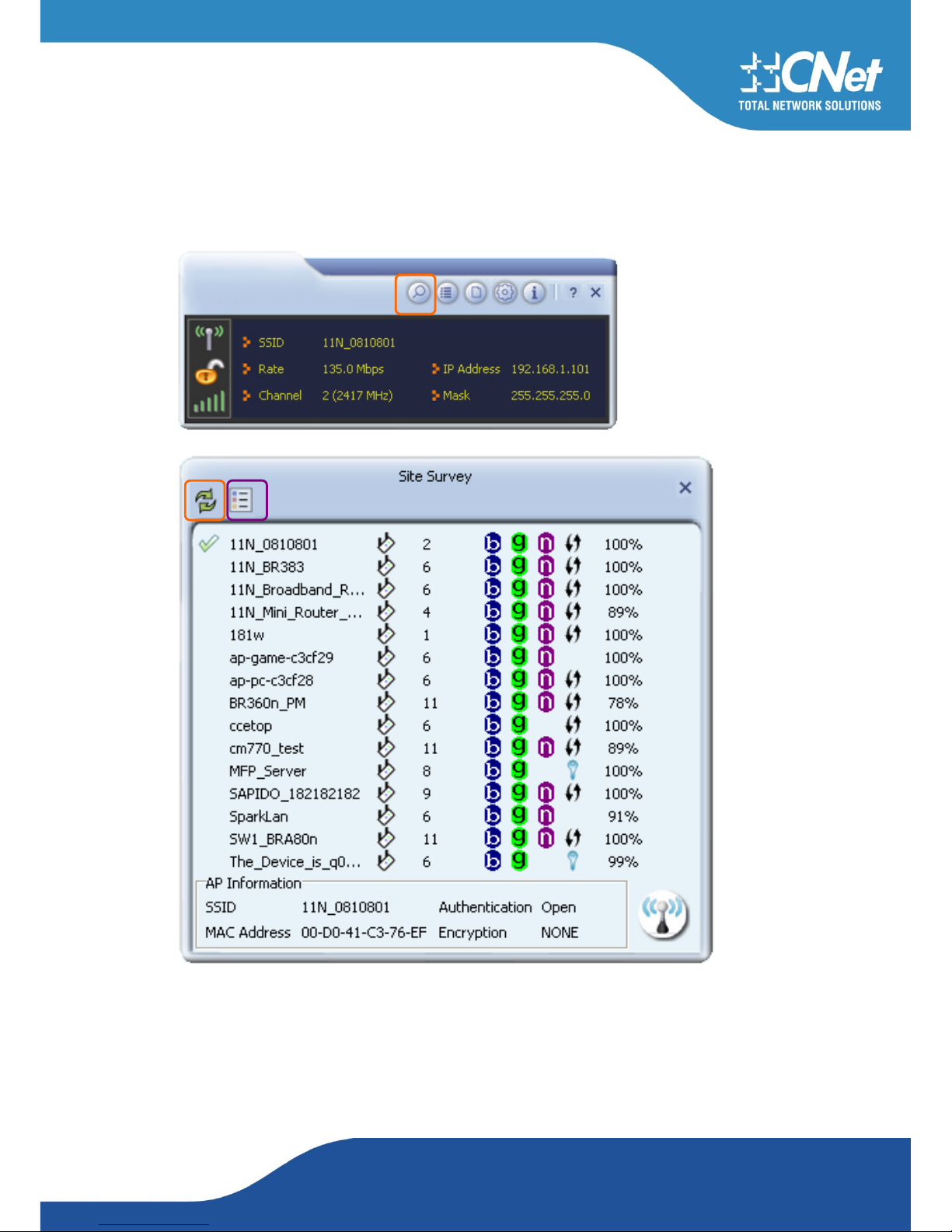The image size is (952, 1232).
Task: Open the Profile settings page icon
Action: 476,293
